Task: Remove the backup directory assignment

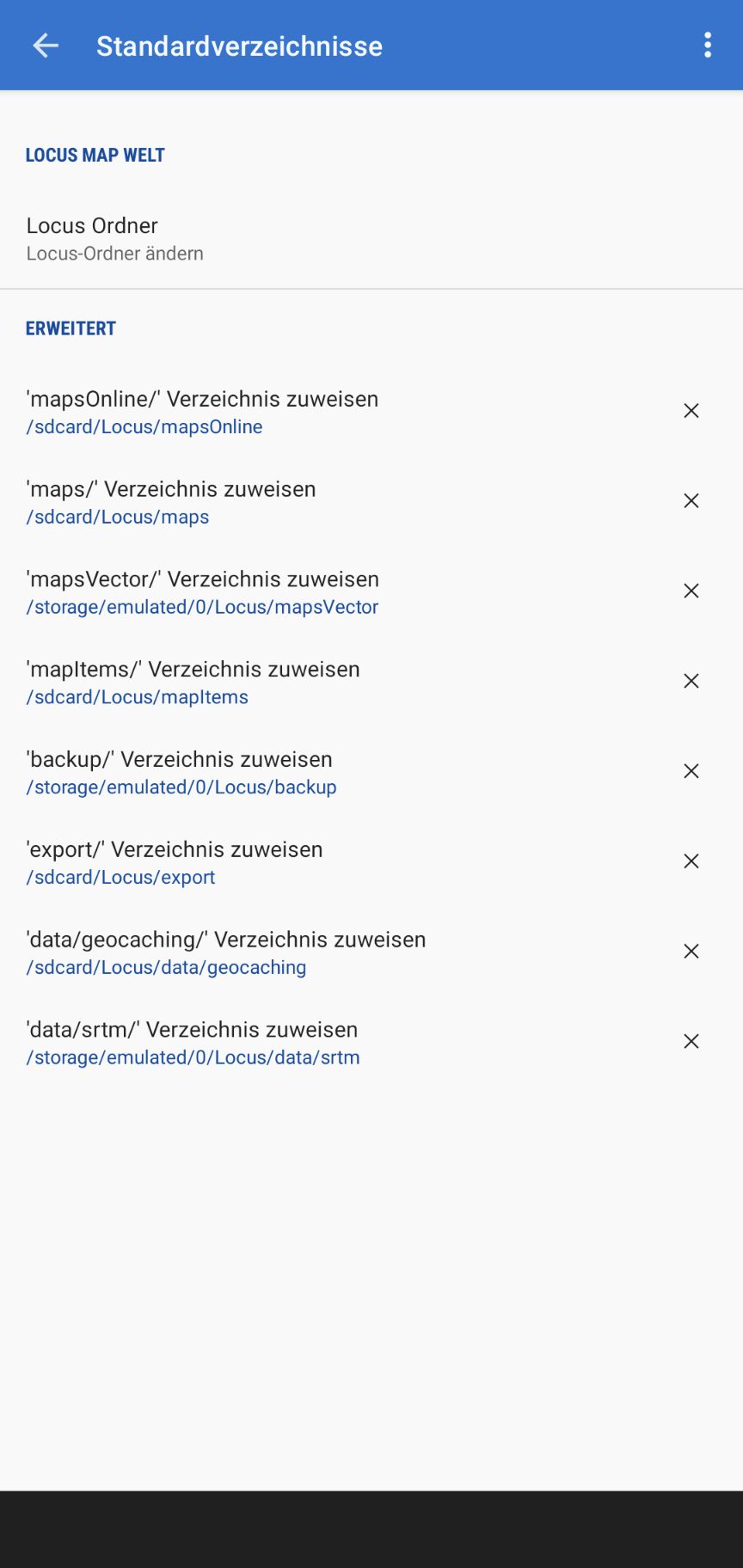Action: [691, 771]
